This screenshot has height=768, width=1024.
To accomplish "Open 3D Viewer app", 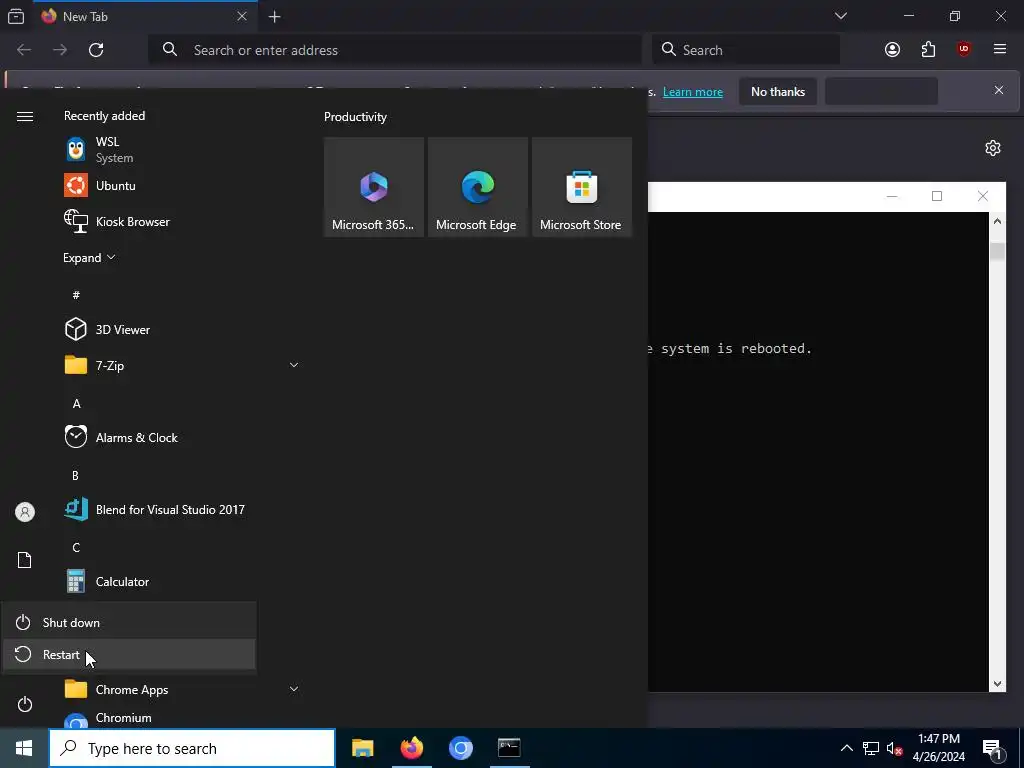I will click(183, 329).
